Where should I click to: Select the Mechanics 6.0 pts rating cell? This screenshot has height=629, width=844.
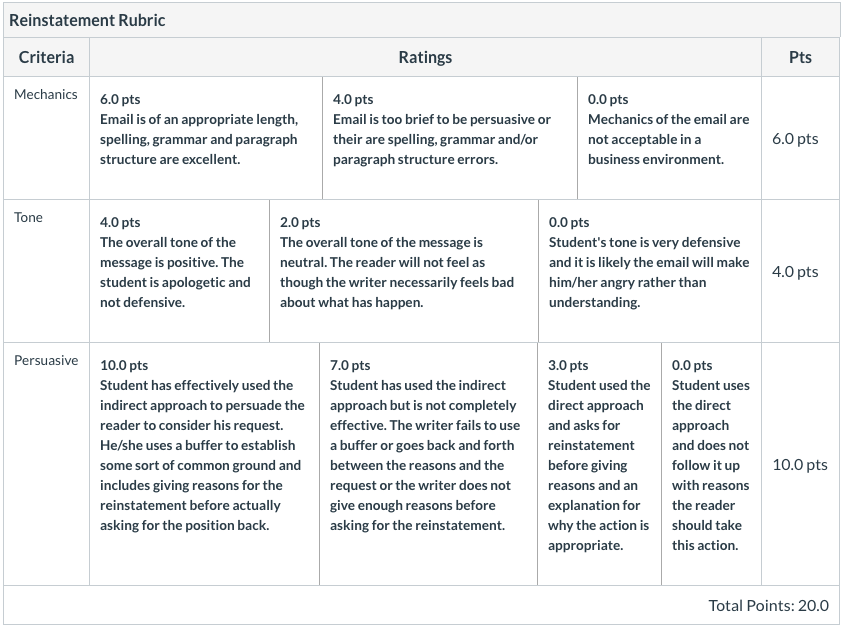tap(206, 138)
